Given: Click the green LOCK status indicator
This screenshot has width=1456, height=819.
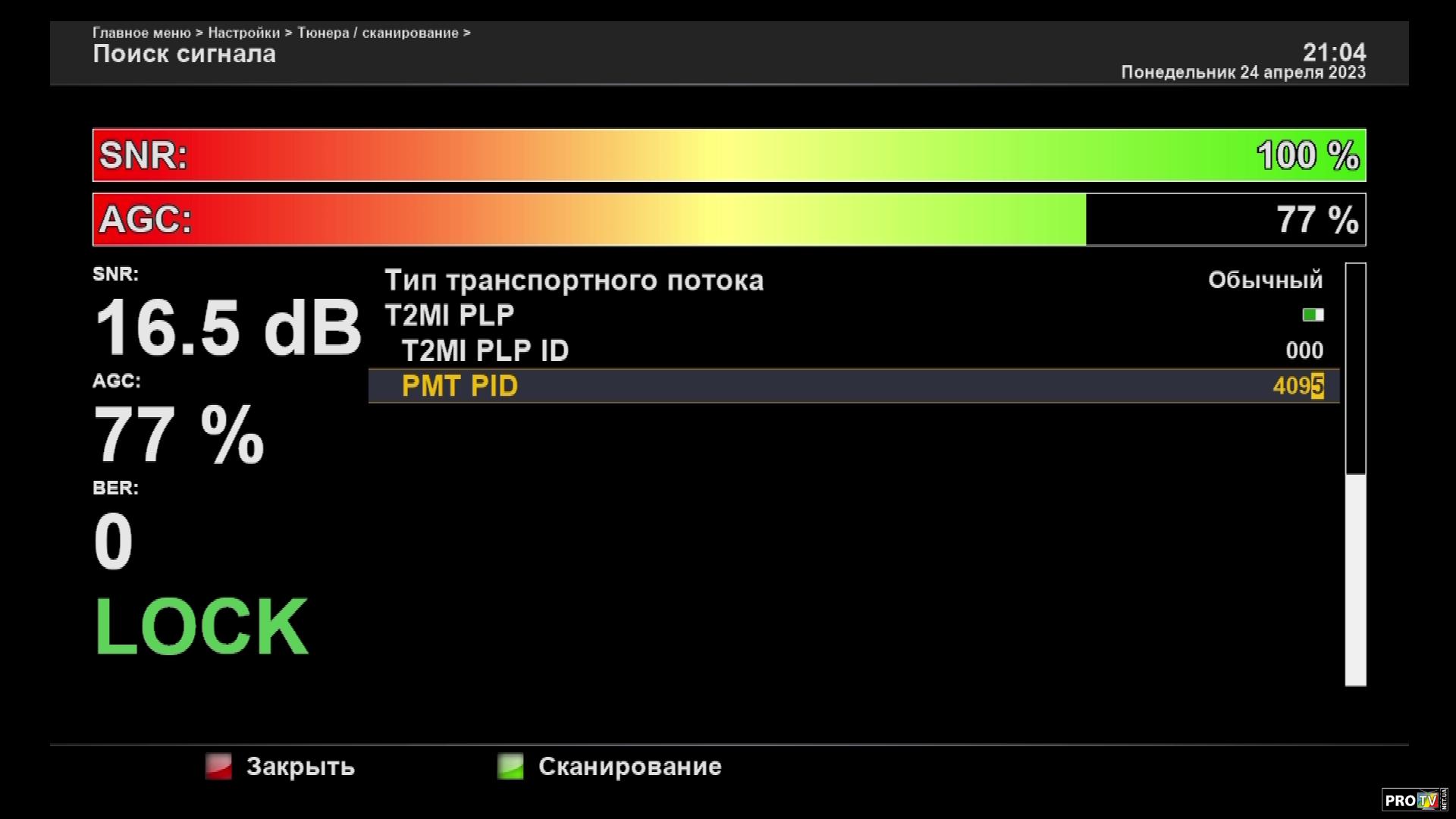Looking at the screenshot, I should pyautogui.click(x=201, y=626).
